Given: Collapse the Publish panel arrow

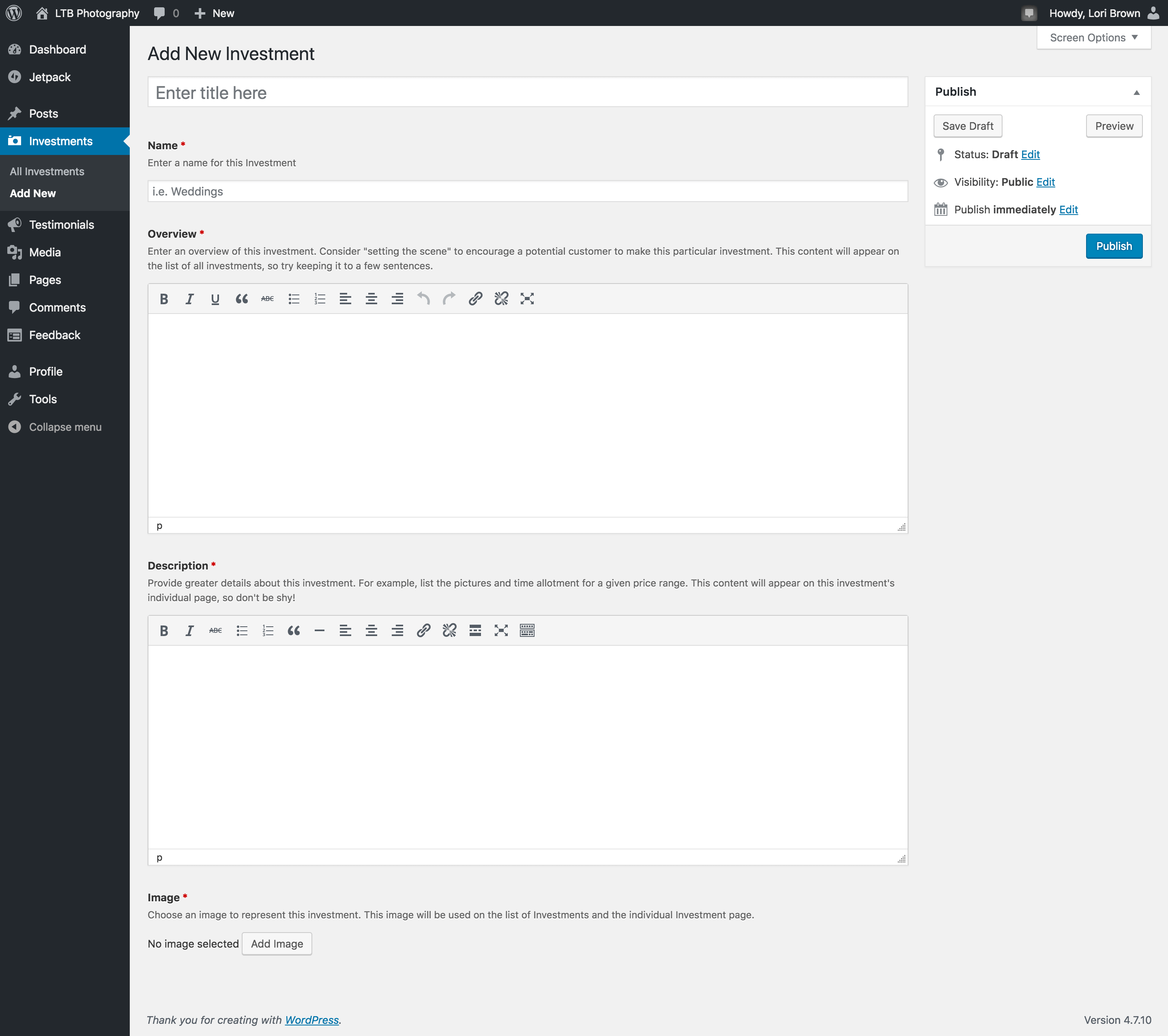Looking at the screenshot, I should tap(1136, 92).
